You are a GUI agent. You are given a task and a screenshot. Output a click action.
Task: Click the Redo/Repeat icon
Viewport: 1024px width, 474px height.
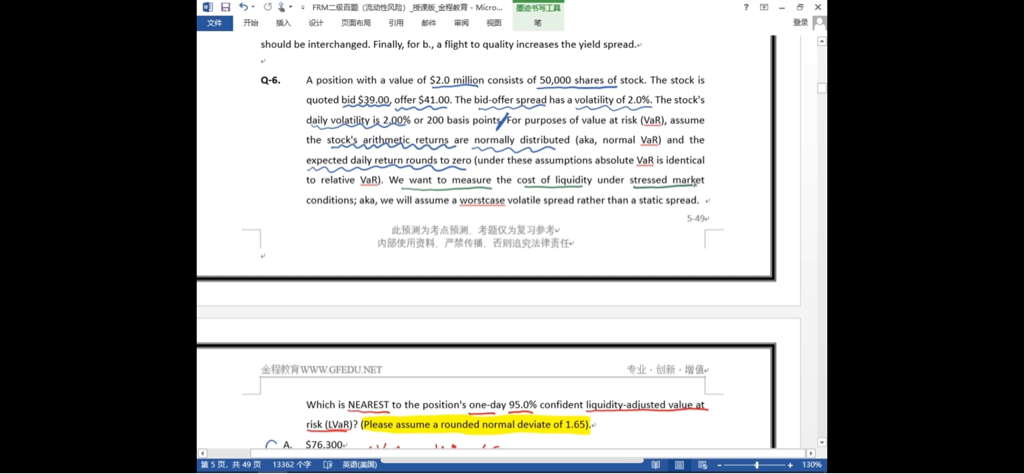click(267, 7)
